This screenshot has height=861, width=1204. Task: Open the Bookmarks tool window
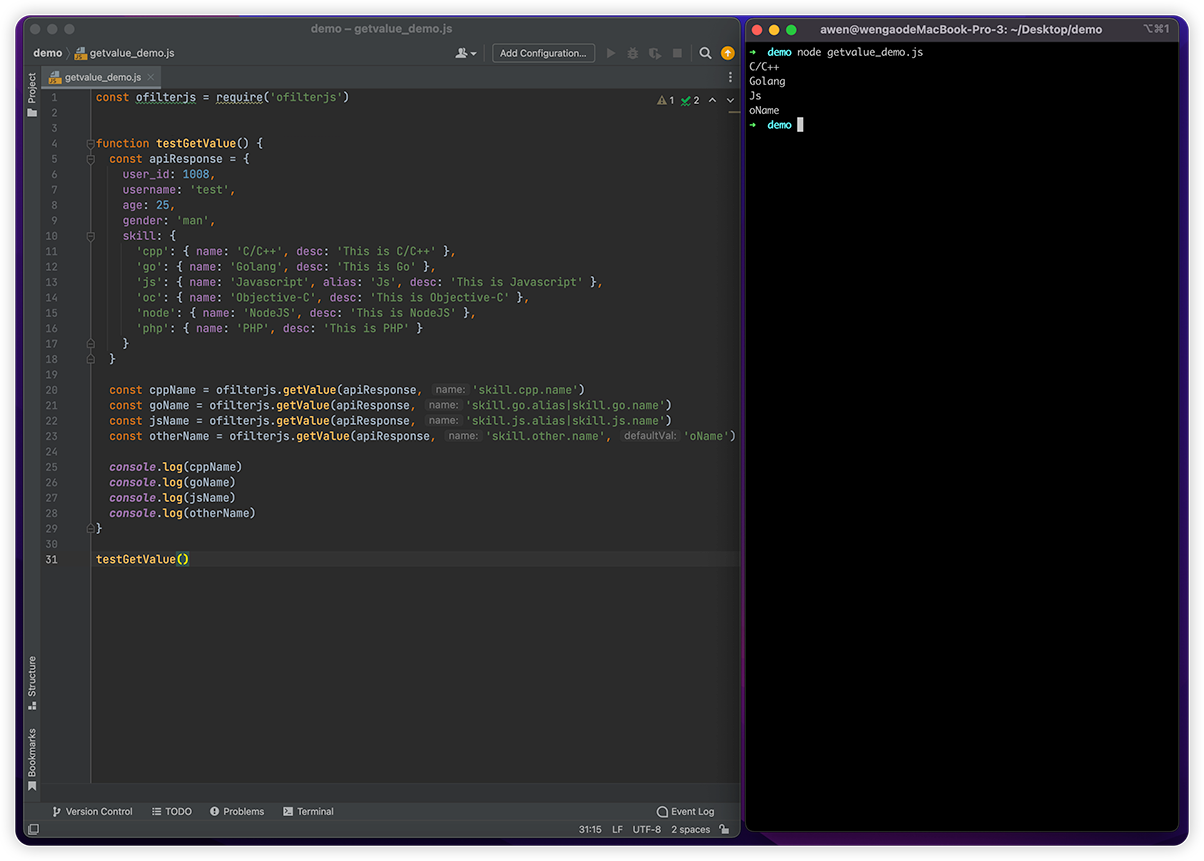[x=32, y=759]
